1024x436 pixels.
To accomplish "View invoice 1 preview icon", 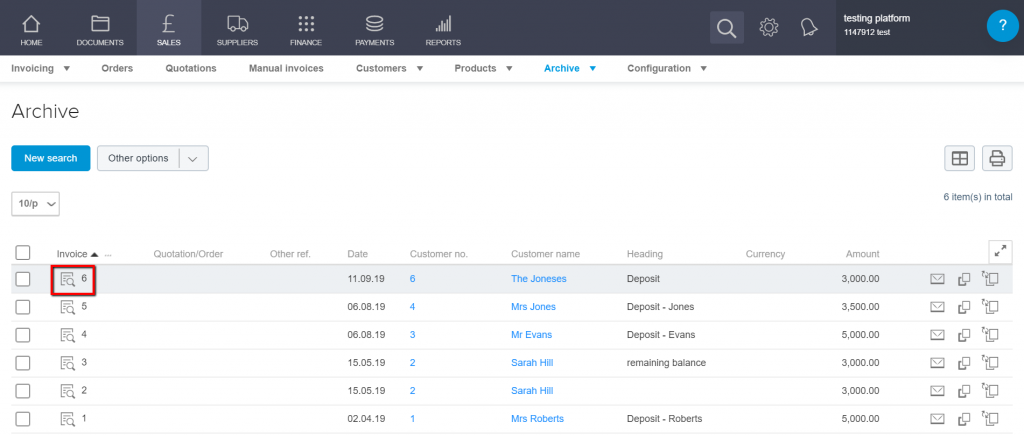I will coord(67,419).
